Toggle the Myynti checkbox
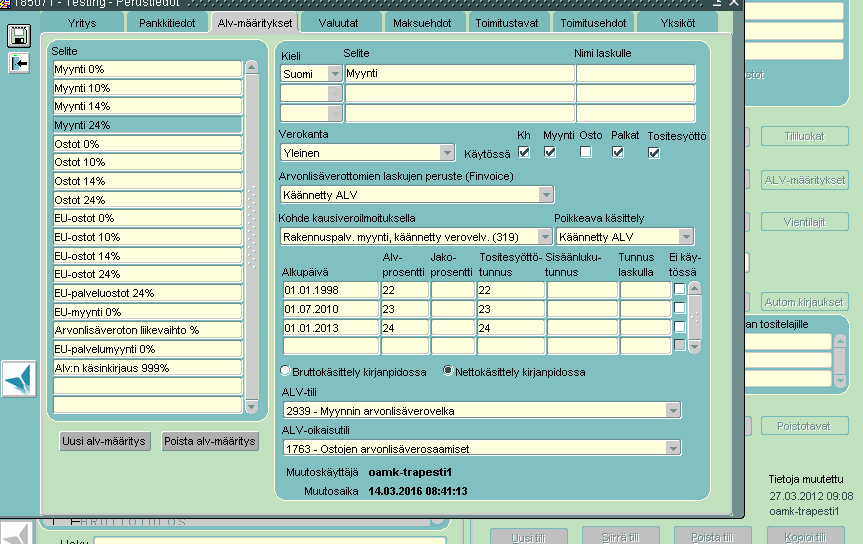 pyautogui.click(x=550, y=153)
